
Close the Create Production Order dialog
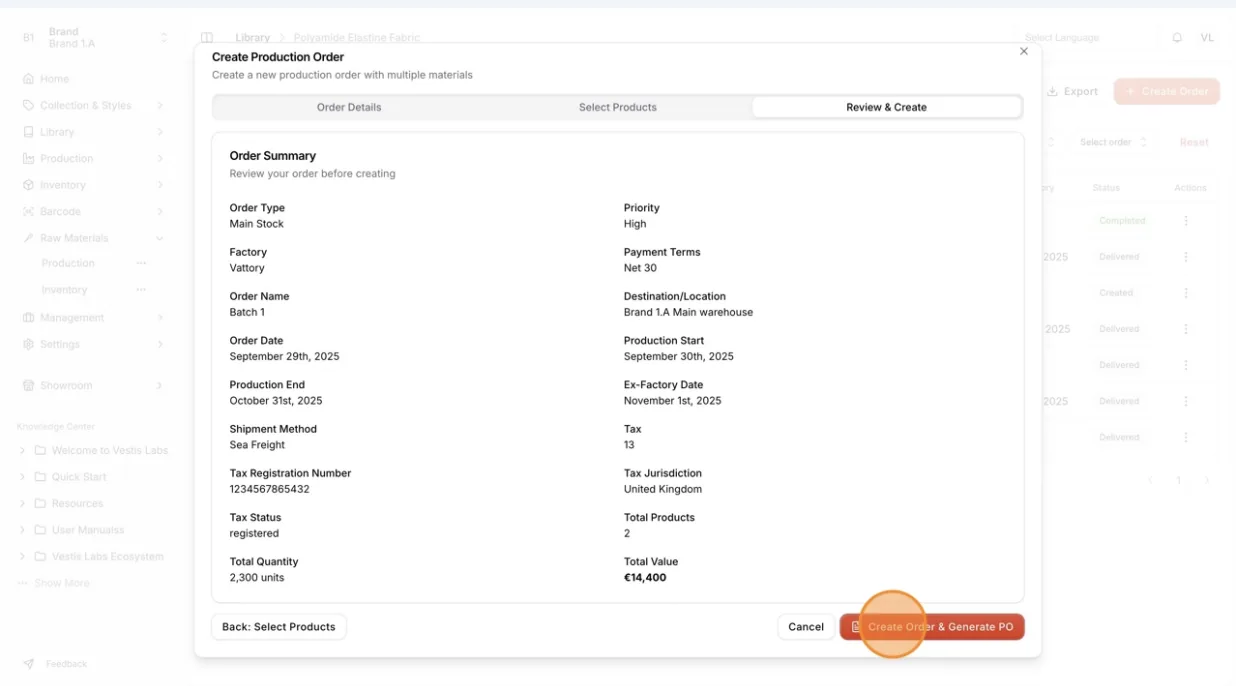pyautogui.click(x=1023, y=51)
